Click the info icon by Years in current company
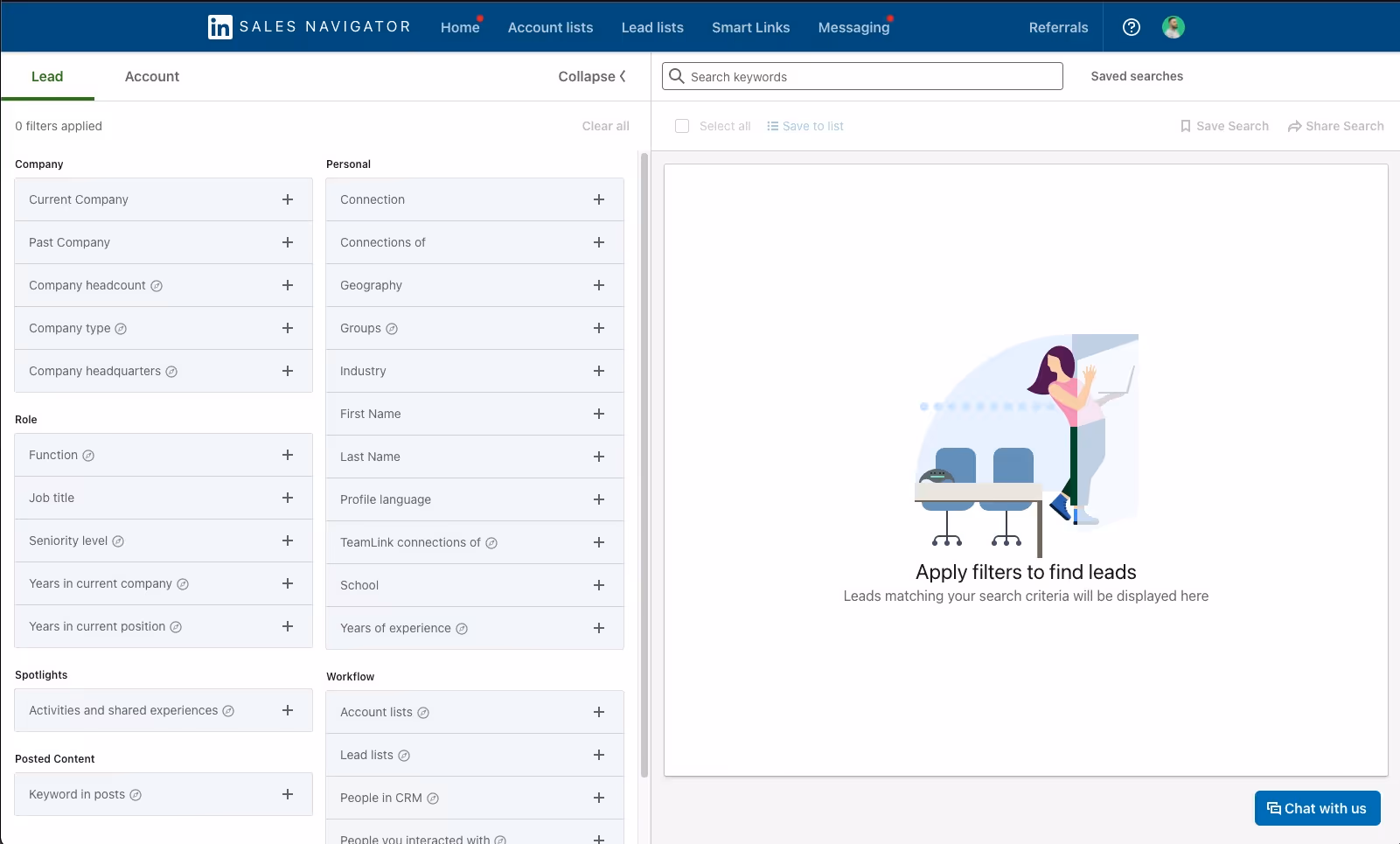Viewport: 1400px width, 844px height. click(x=183, y=584)
